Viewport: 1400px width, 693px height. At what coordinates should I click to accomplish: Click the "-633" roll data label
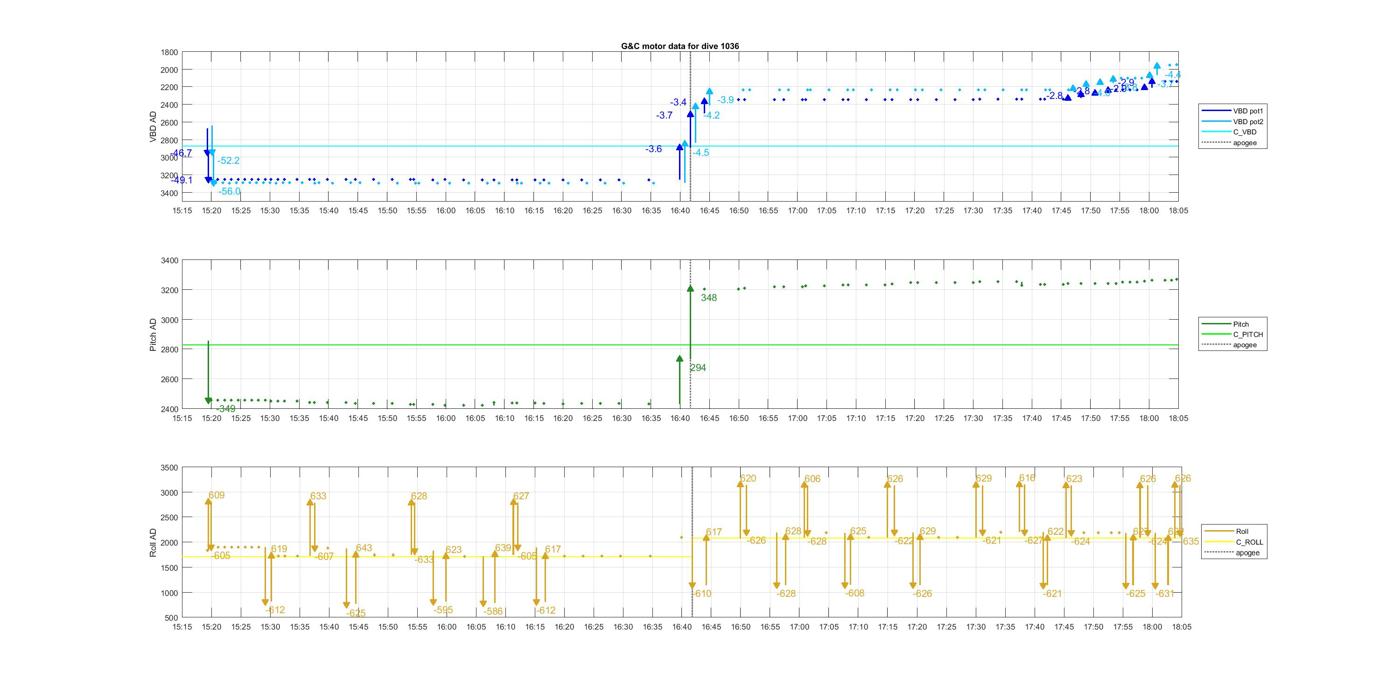[x=424, y=560]
